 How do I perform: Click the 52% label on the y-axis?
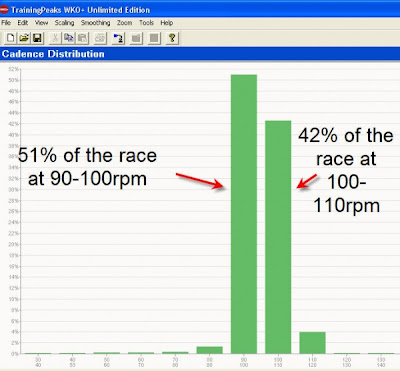(14, 69)
